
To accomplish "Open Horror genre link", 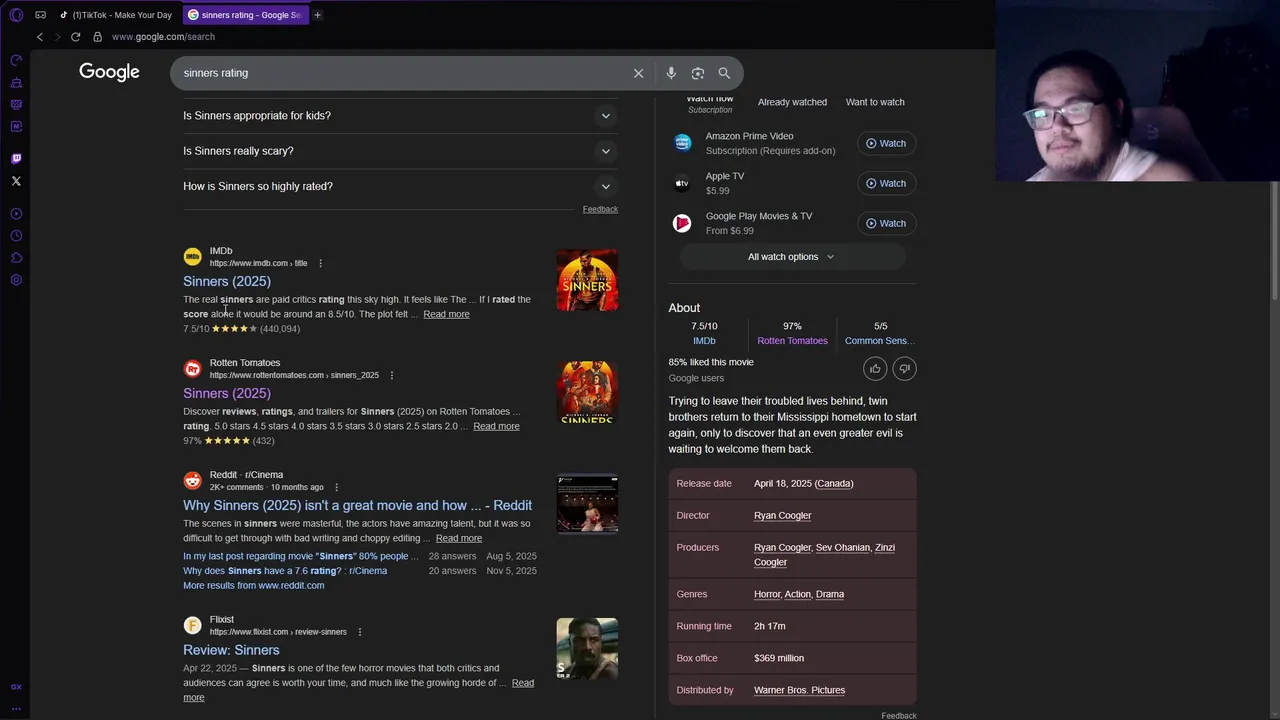I will (767, 594).
